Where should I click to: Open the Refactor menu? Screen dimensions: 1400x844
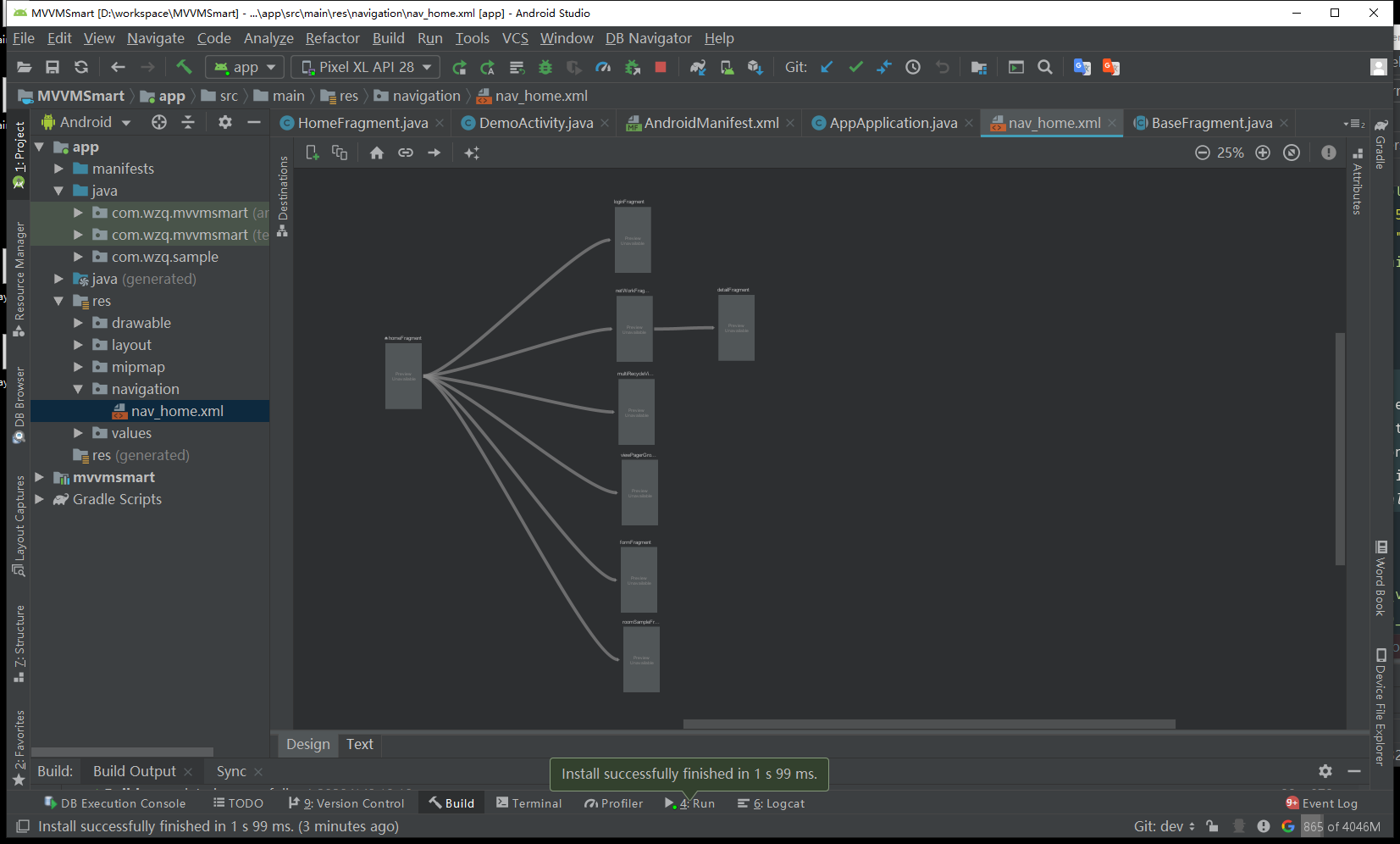pos(332,38)
